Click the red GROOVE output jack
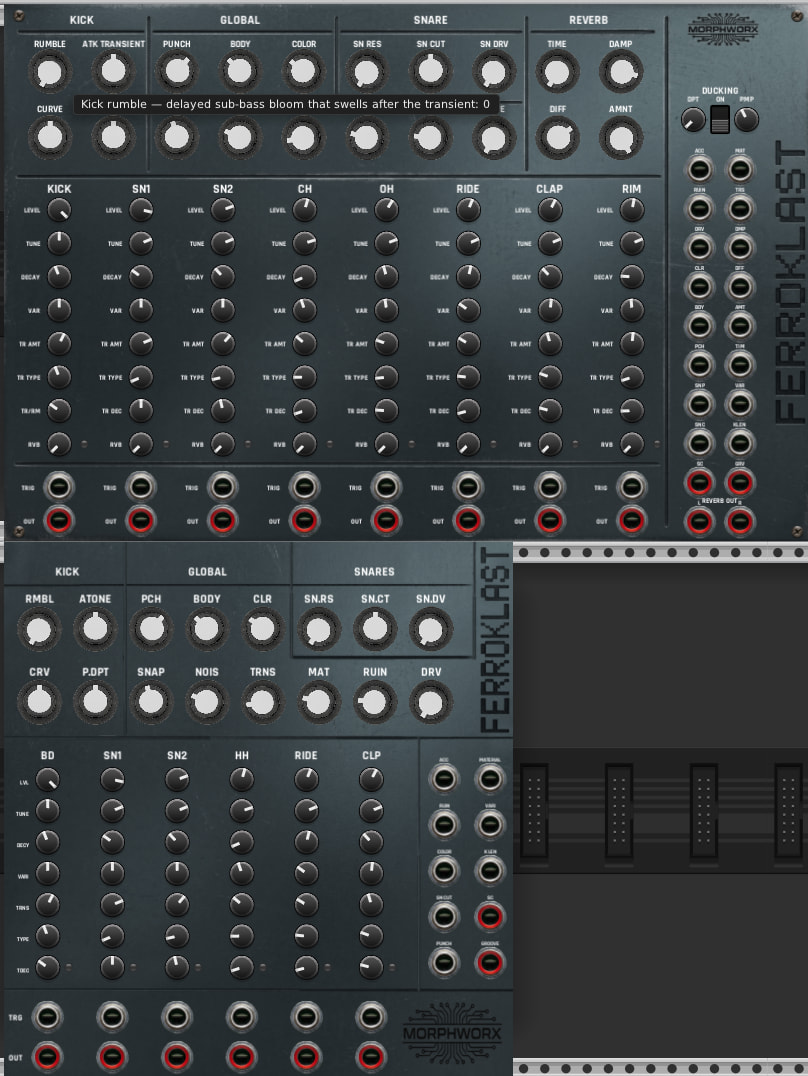 tap(489, 962)
